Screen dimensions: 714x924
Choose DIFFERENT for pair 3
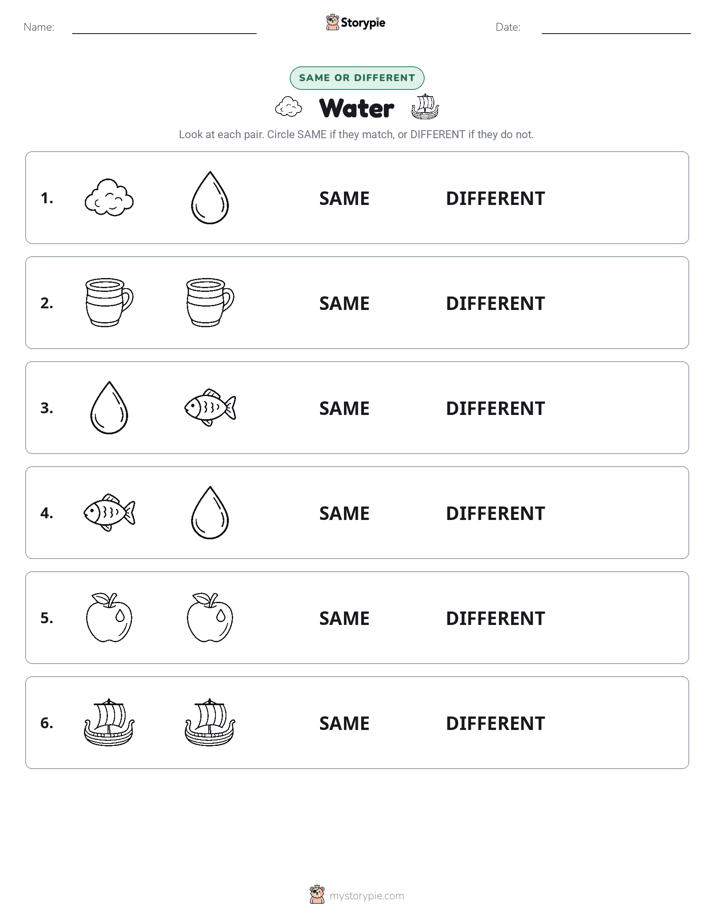495,408
